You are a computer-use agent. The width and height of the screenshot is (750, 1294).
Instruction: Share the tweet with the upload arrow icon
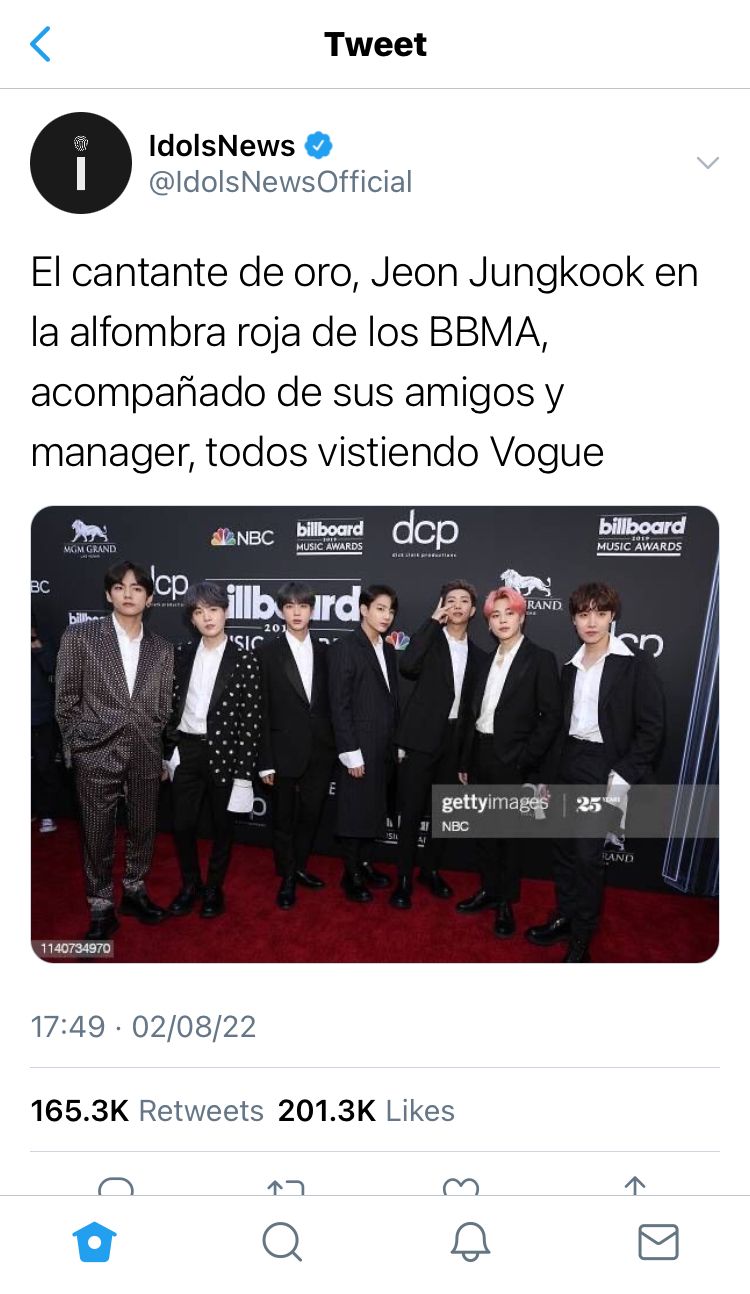[x=634, y=1186]
